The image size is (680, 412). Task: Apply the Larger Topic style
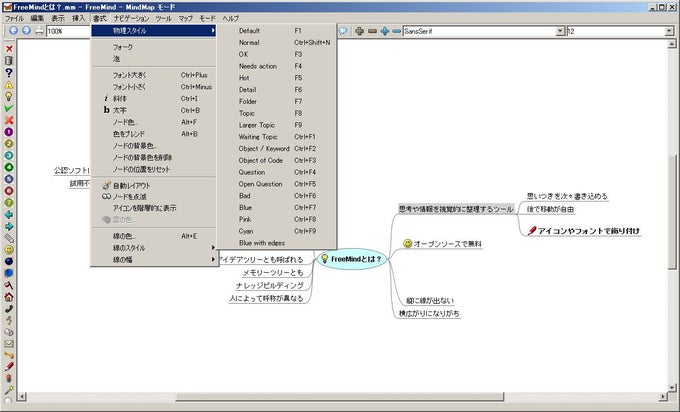[276, 125]
